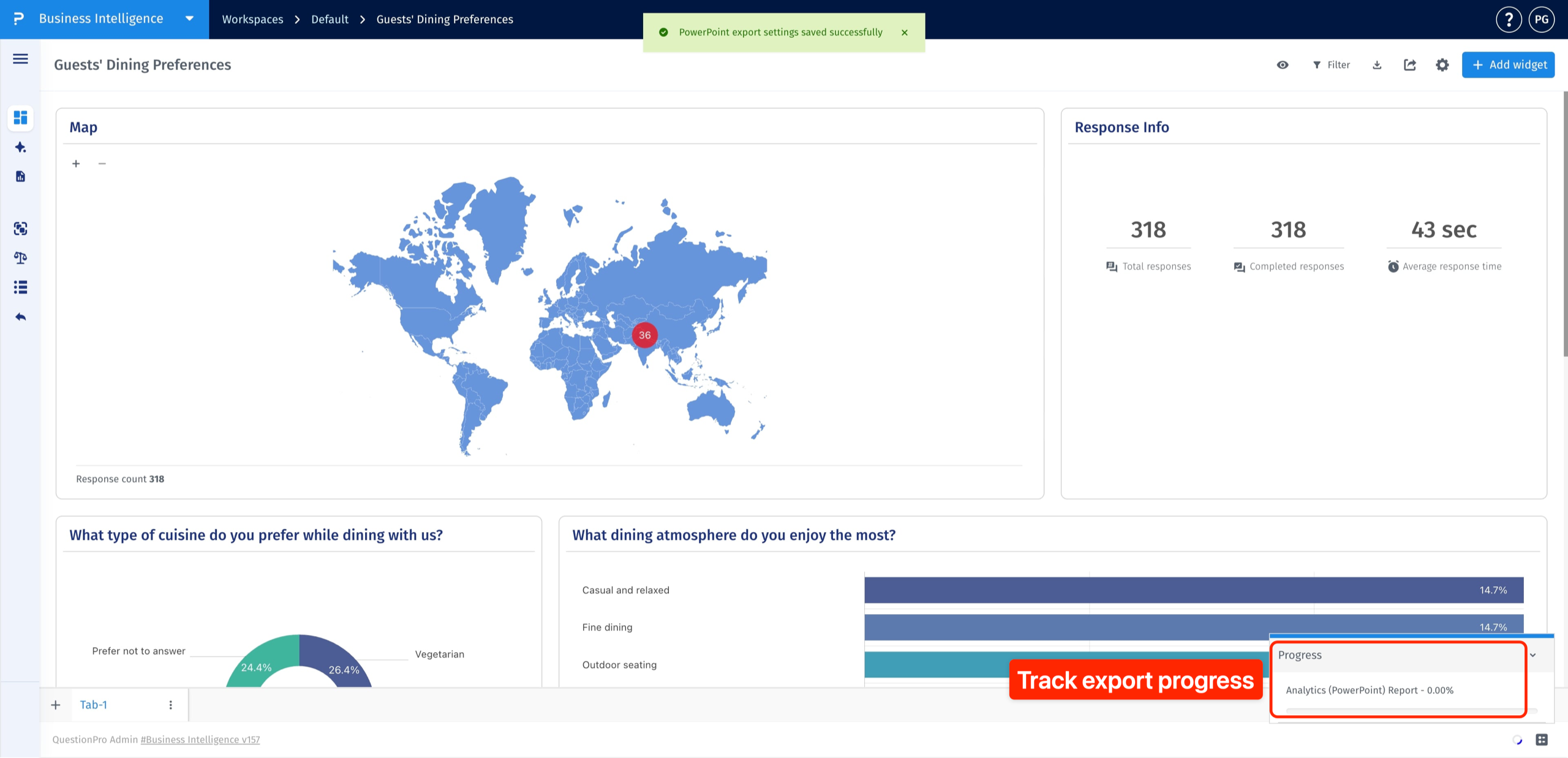Open the Default workspace breadcrumb
Screen dimensions: 1568x758
[x=330, y=20]
